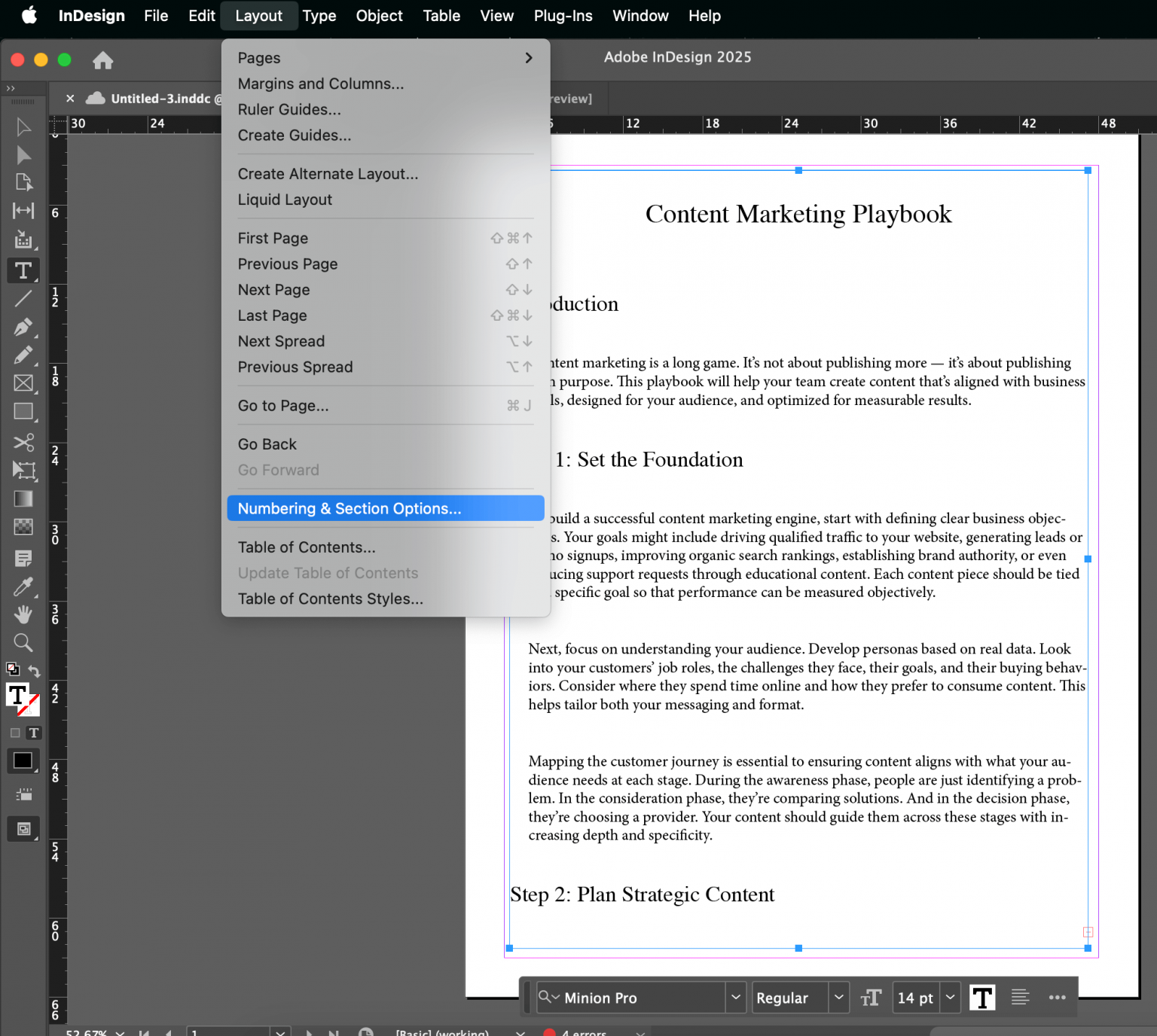The image size is (1157, 1036).
Task: Open the Minion Pro font family dropdown
Action: click(735, 998)
